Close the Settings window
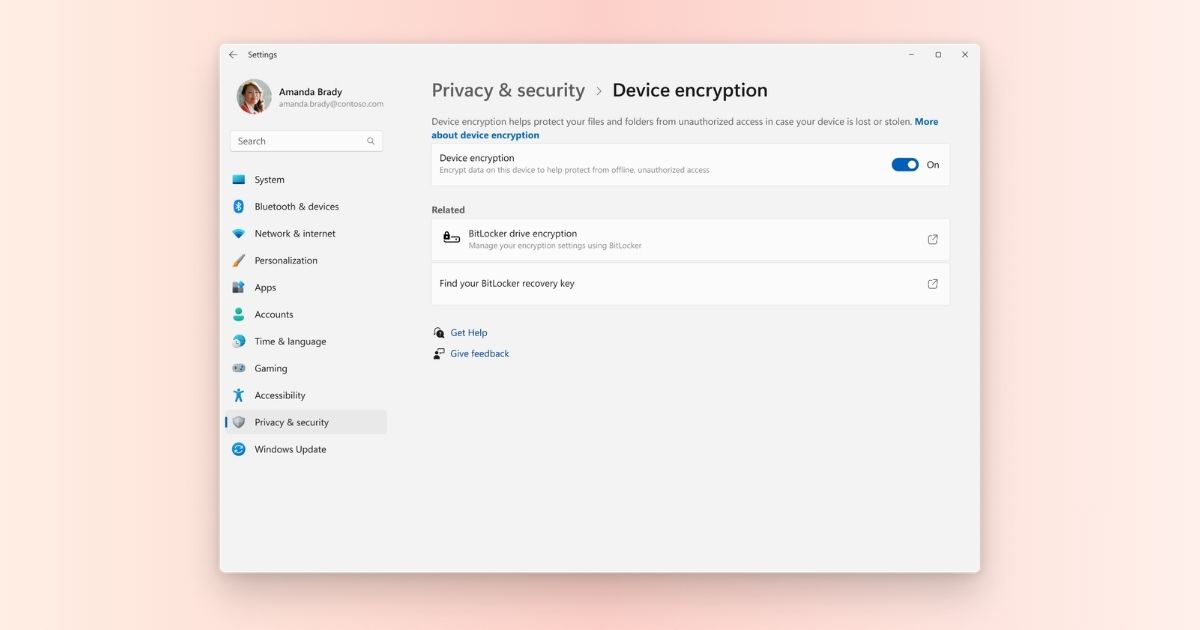The image size is (1200, 630). coord(965,55)
